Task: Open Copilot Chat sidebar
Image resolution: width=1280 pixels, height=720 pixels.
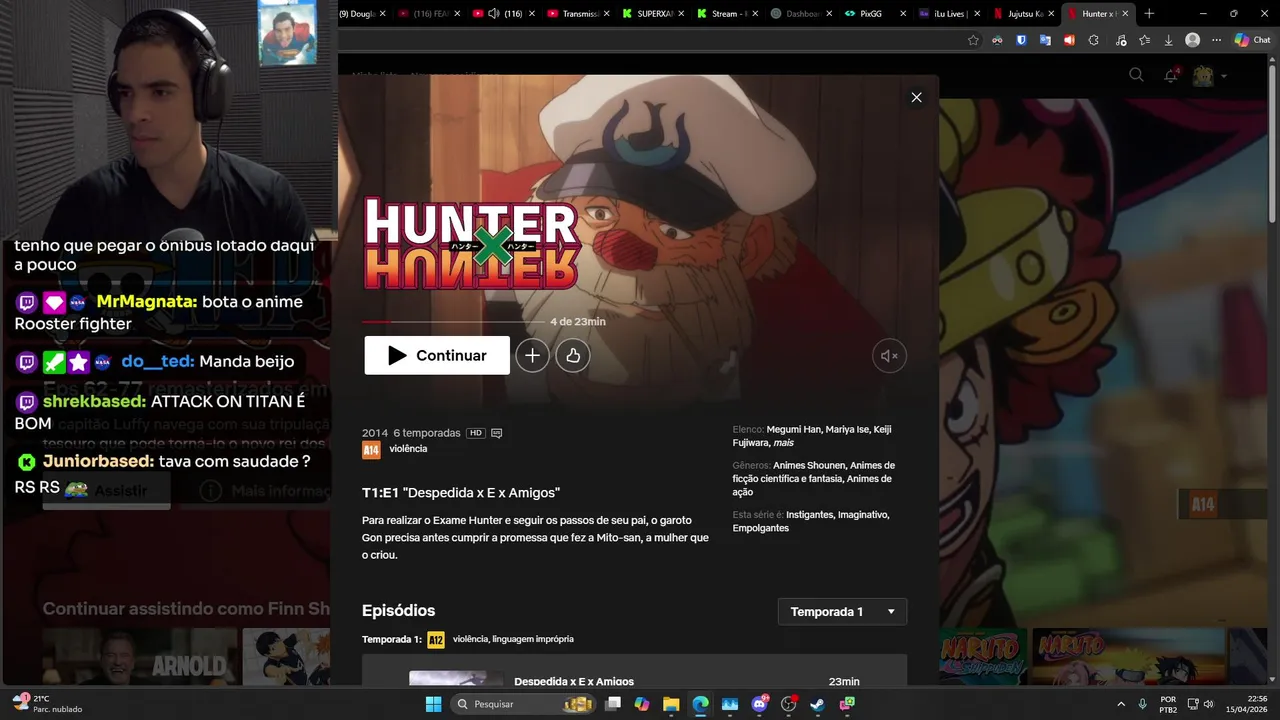Action: [x=1254, y=40]
